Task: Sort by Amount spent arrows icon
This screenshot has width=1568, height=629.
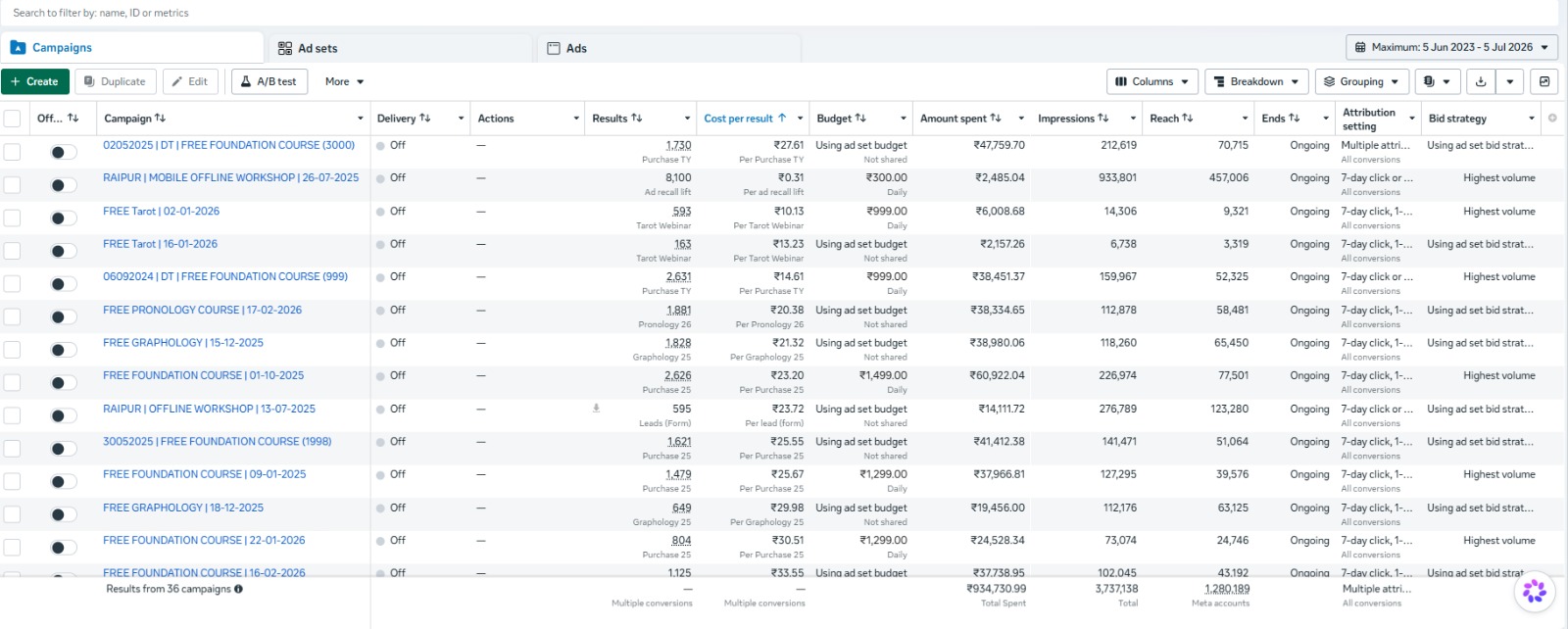Action: coord(996,119)
